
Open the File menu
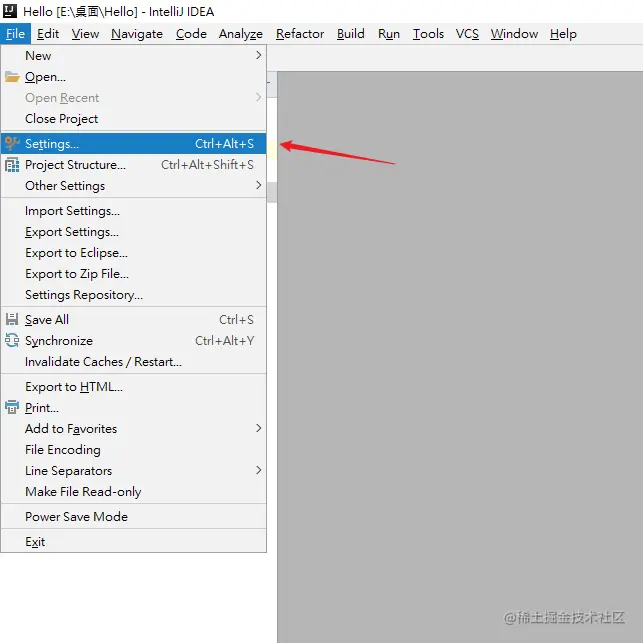point(16,34)
